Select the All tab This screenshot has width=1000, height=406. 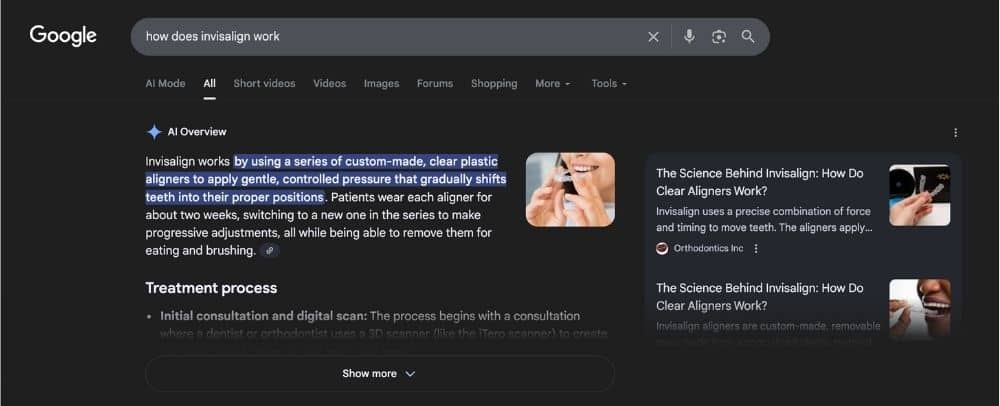click(209, 83)
